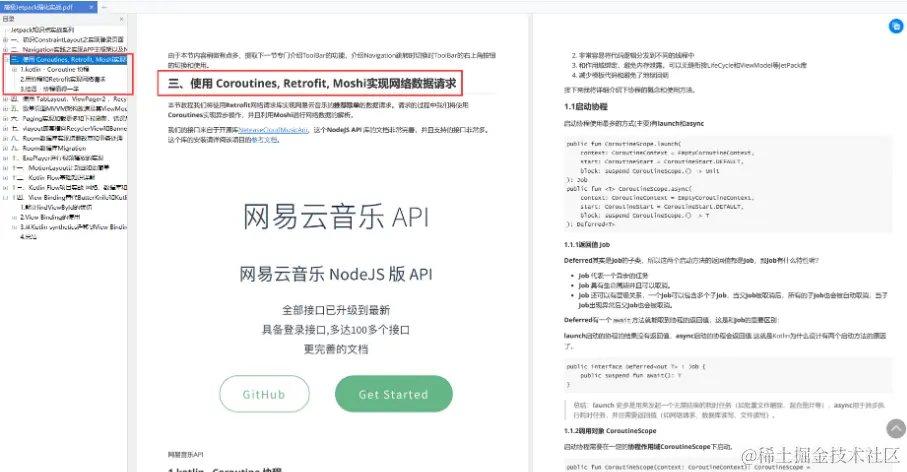Click the green Get Started button

click(393, 394)
